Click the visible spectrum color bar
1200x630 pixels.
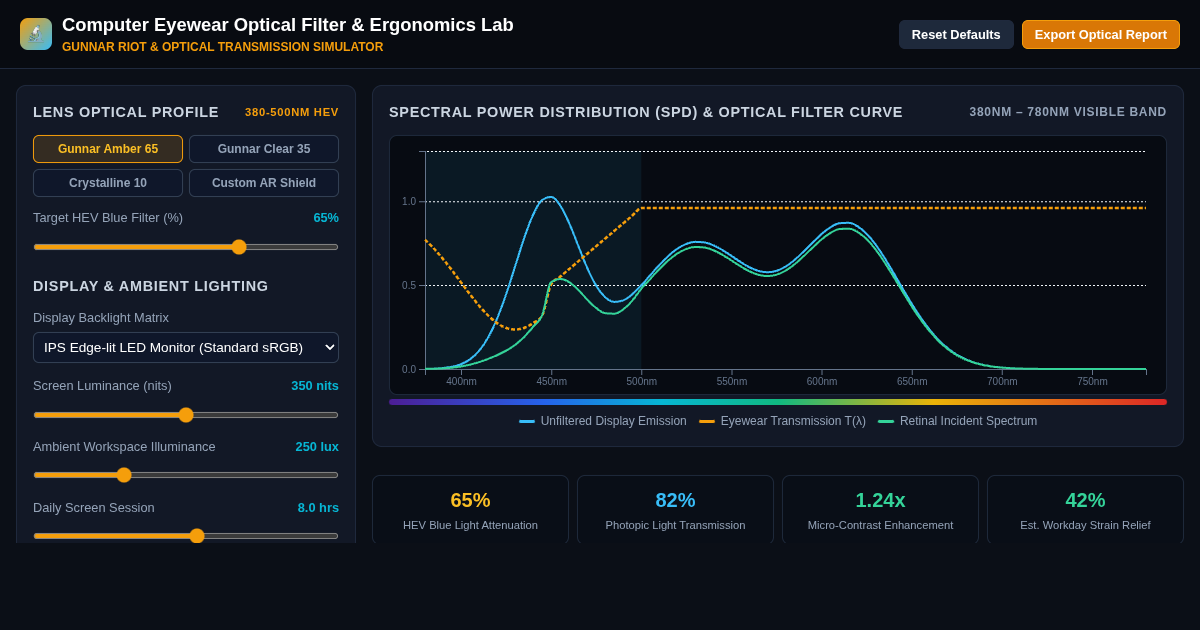tap(778, 402)
